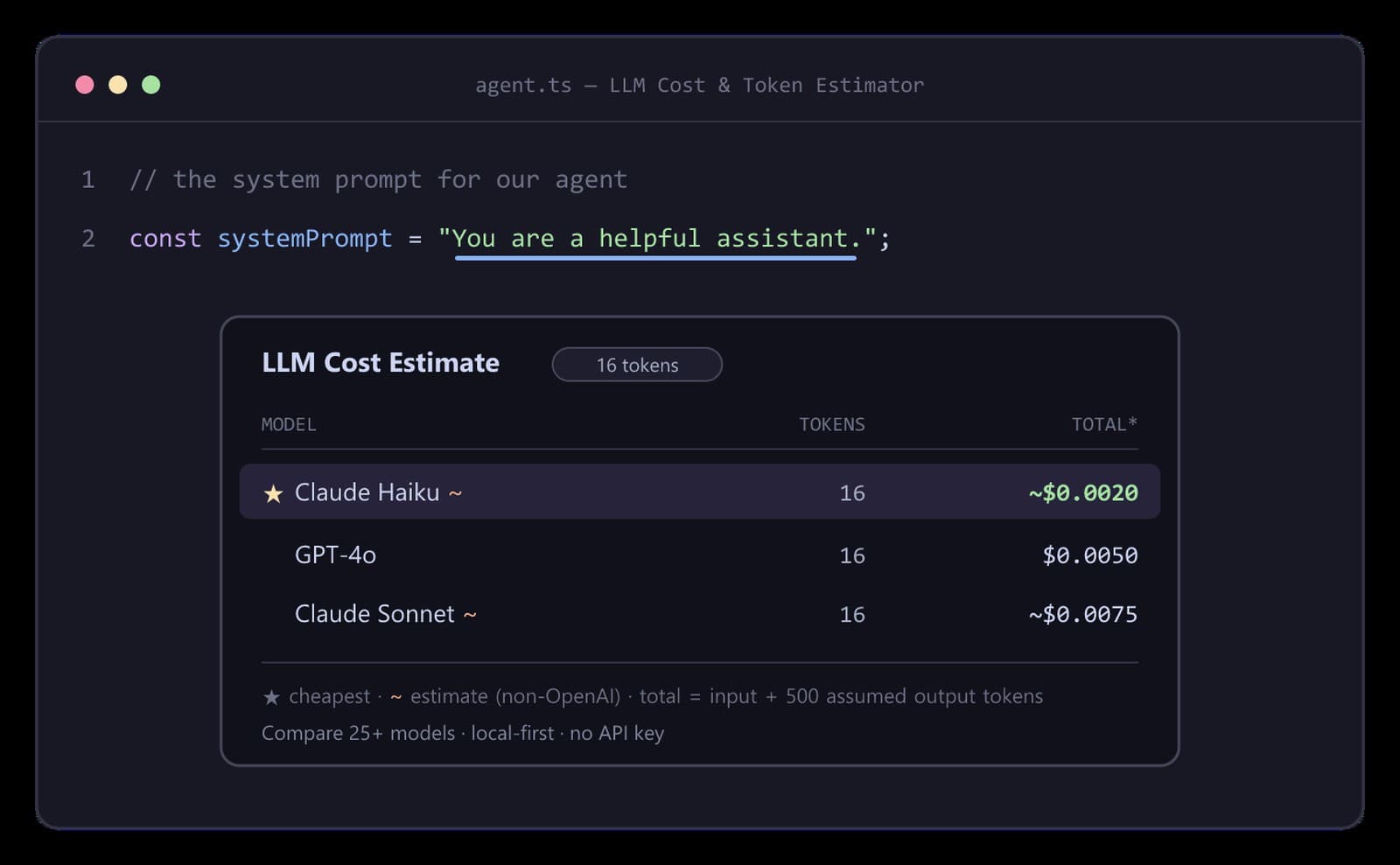The height and width of the screenshot is (865, 1400).
Task: Click the TOKENS column header
Action: point(831,424)
